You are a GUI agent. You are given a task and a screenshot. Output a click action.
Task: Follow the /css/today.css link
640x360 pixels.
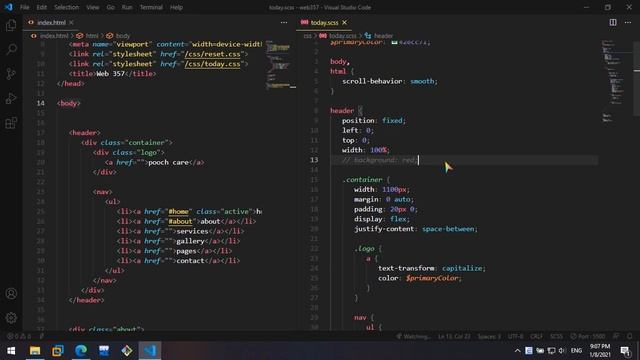[212, 64]
